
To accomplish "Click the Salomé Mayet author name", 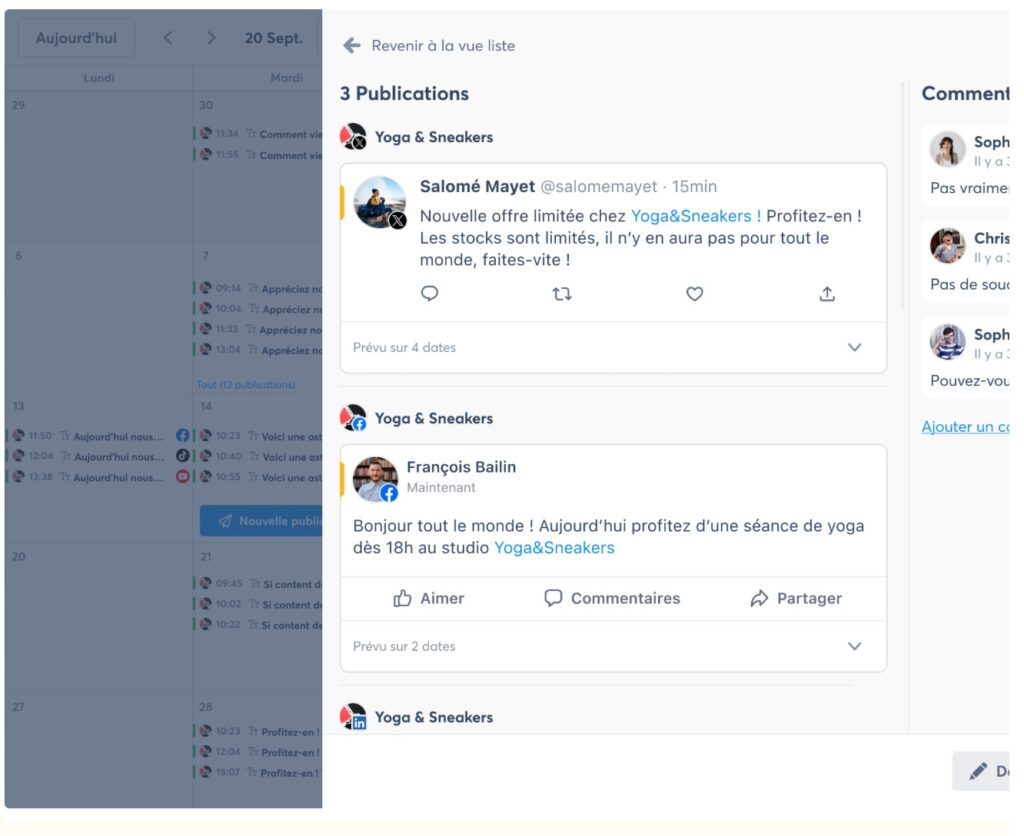I will click(477, 187).
